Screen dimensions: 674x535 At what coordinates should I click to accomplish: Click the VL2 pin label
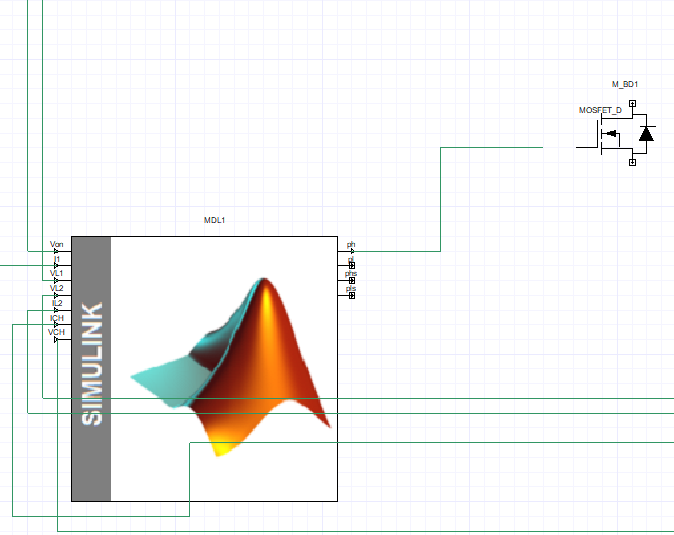tap(56, 288)
